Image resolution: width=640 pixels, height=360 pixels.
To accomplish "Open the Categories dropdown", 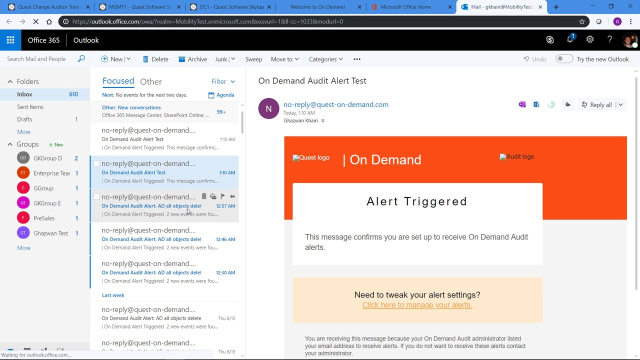I will (326, 59).
